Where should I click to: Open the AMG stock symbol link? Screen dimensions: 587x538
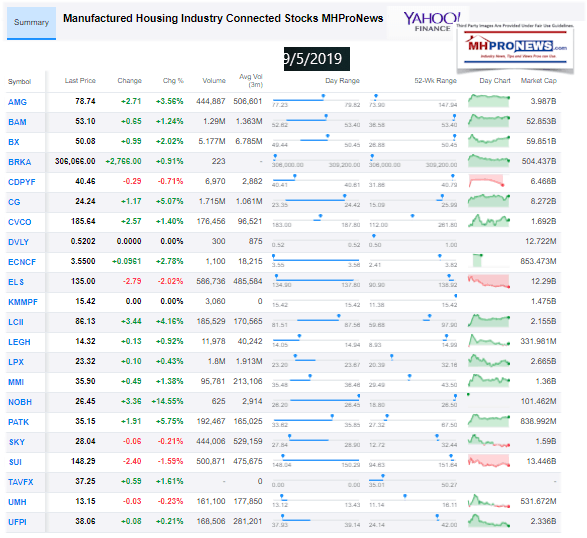17,102
